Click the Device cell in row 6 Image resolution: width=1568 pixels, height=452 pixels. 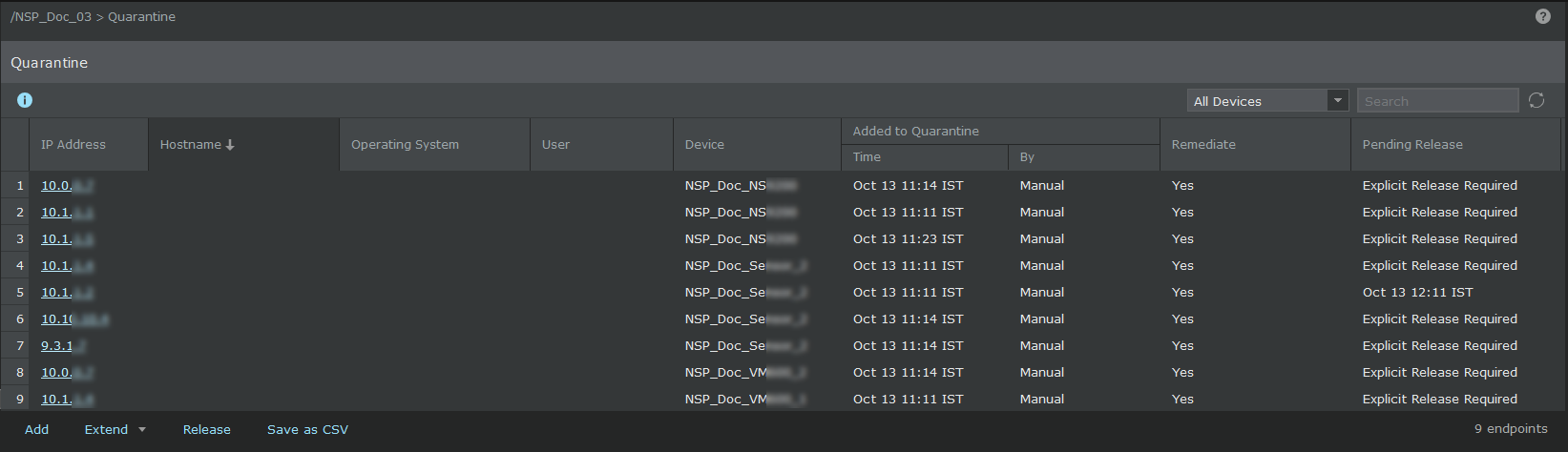[x=745, y=319]
